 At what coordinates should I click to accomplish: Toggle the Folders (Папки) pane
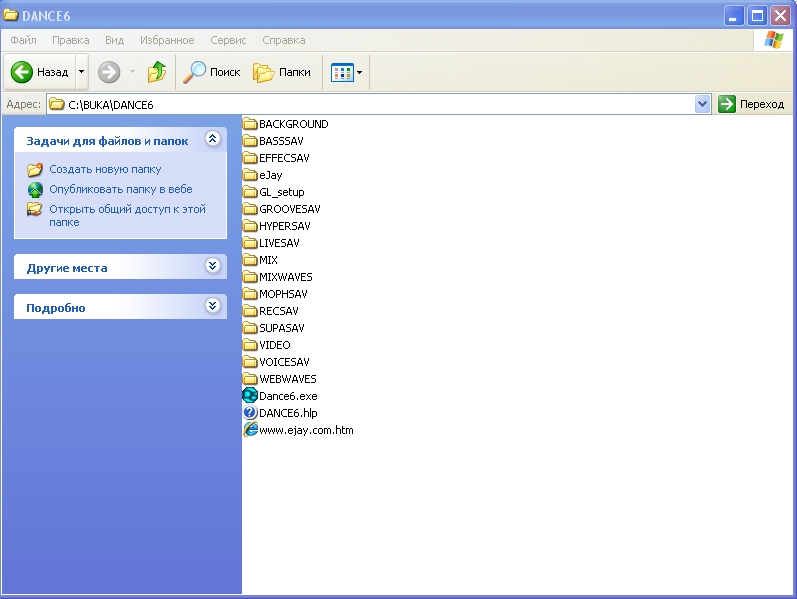(x=282, y=72)
